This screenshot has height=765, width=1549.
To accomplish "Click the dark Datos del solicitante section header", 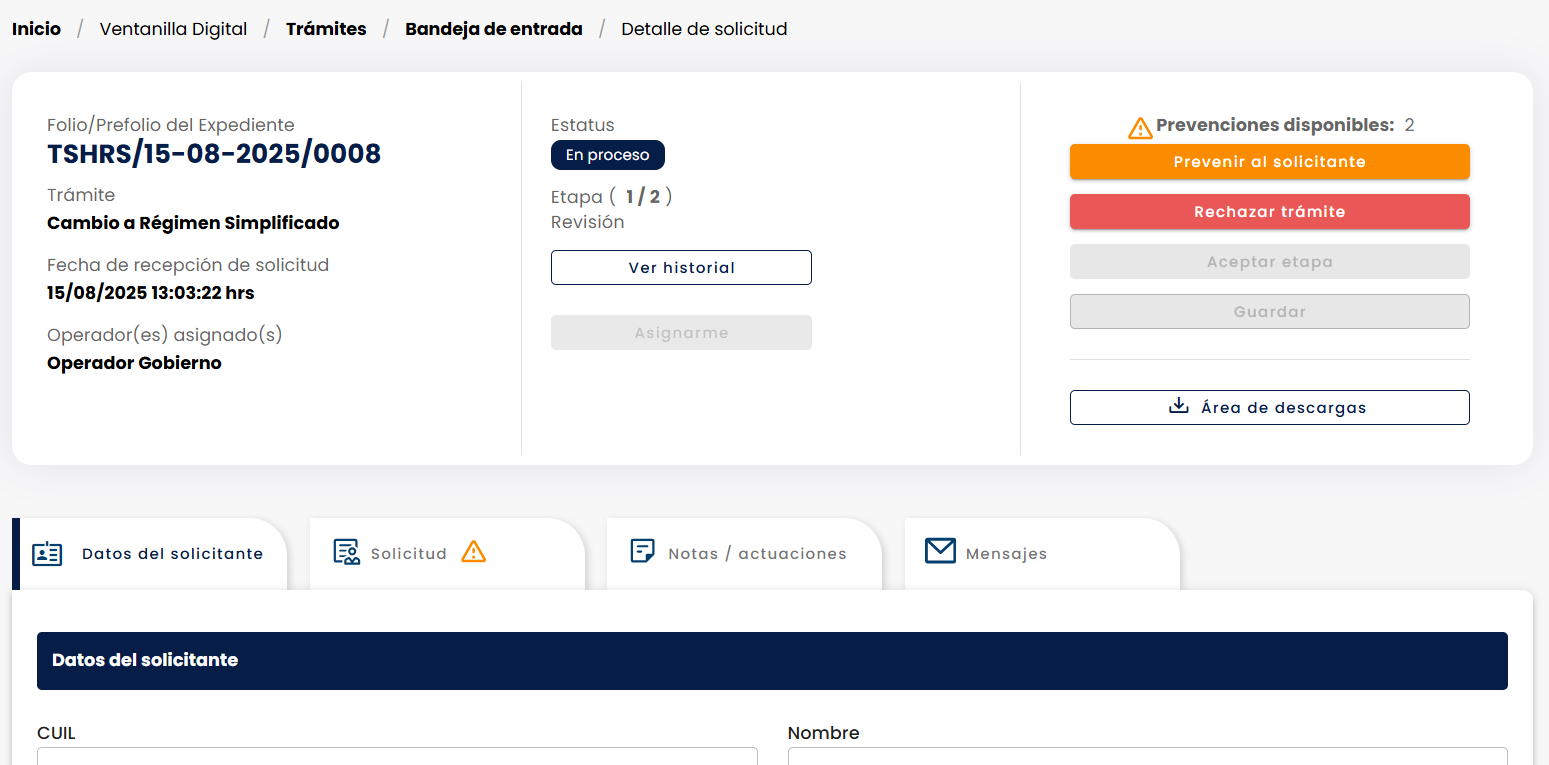I will [772, 661].
